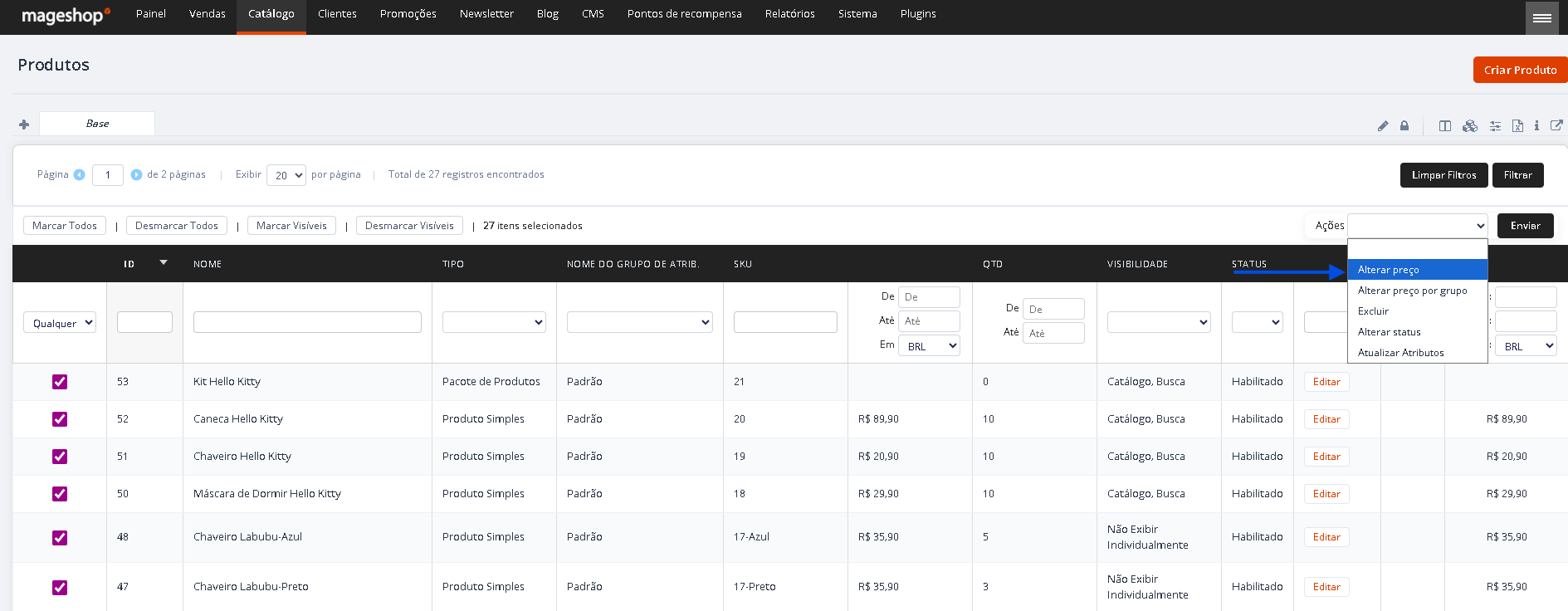The height and width of the screenshot is (611, 1568).
Task: Click the pencil edit icon above the grid
Action: tap(1383, 126)
